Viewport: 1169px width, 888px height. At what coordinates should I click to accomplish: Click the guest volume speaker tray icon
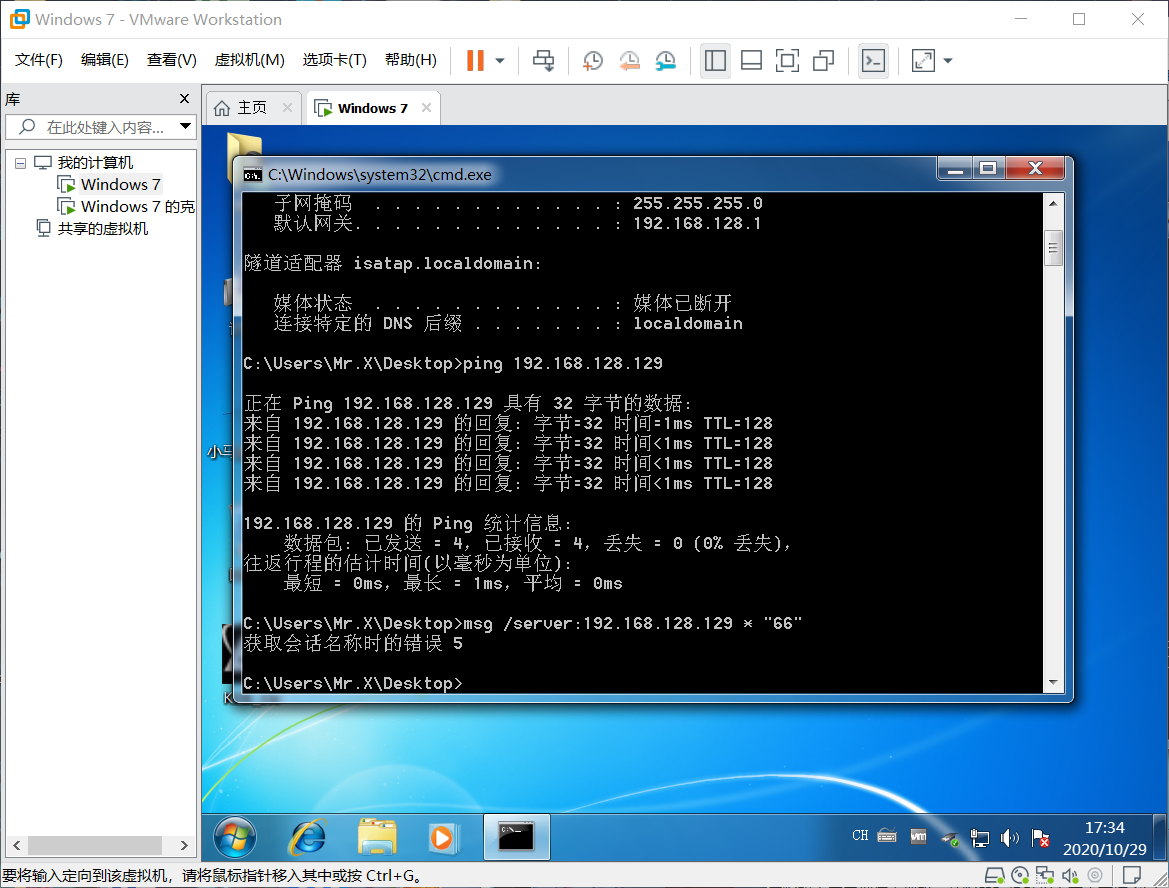click(x=1009, y=838)
